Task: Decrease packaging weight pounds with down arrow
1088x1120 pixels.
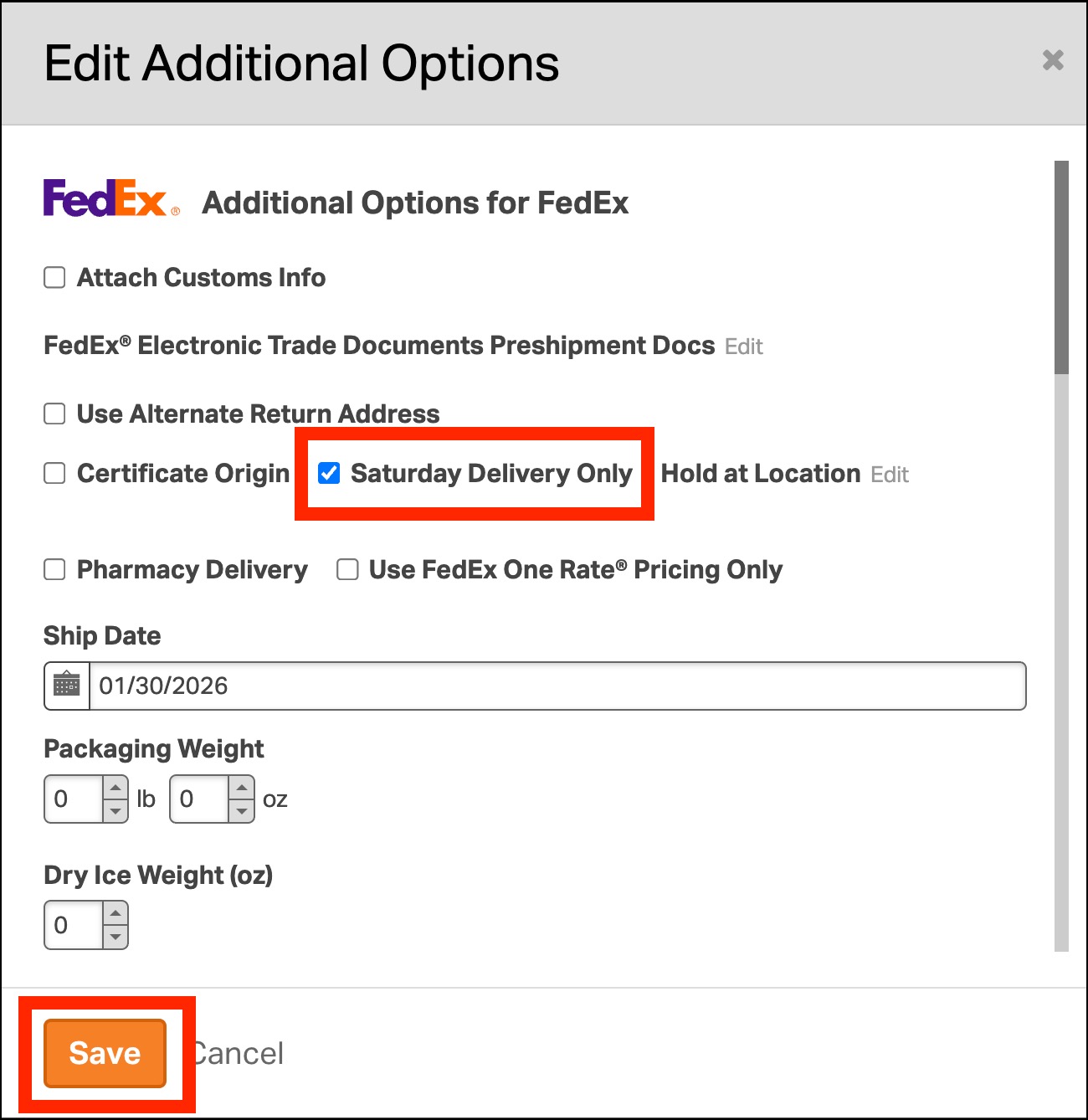Action: pyautogui.click(x=115, y=810)
